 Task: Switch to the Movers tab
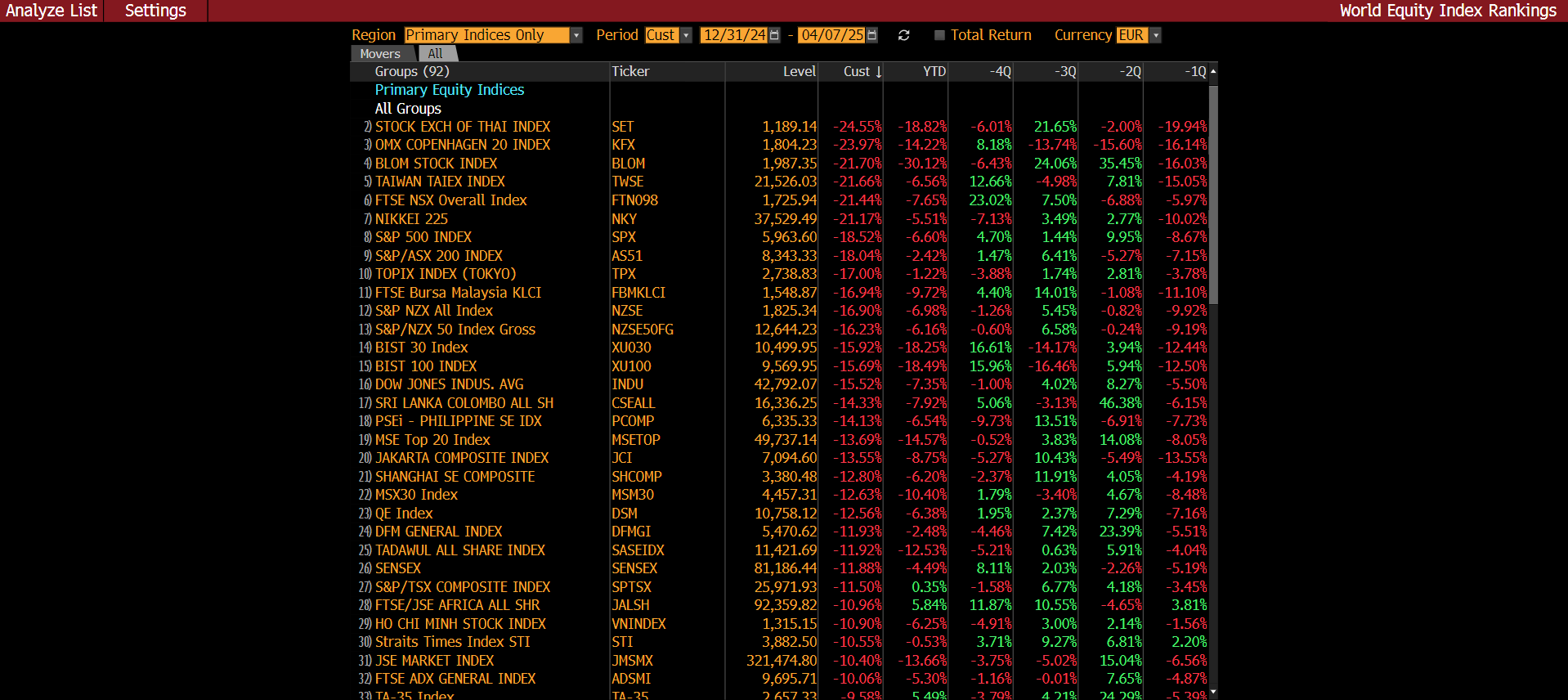point(380,54)
